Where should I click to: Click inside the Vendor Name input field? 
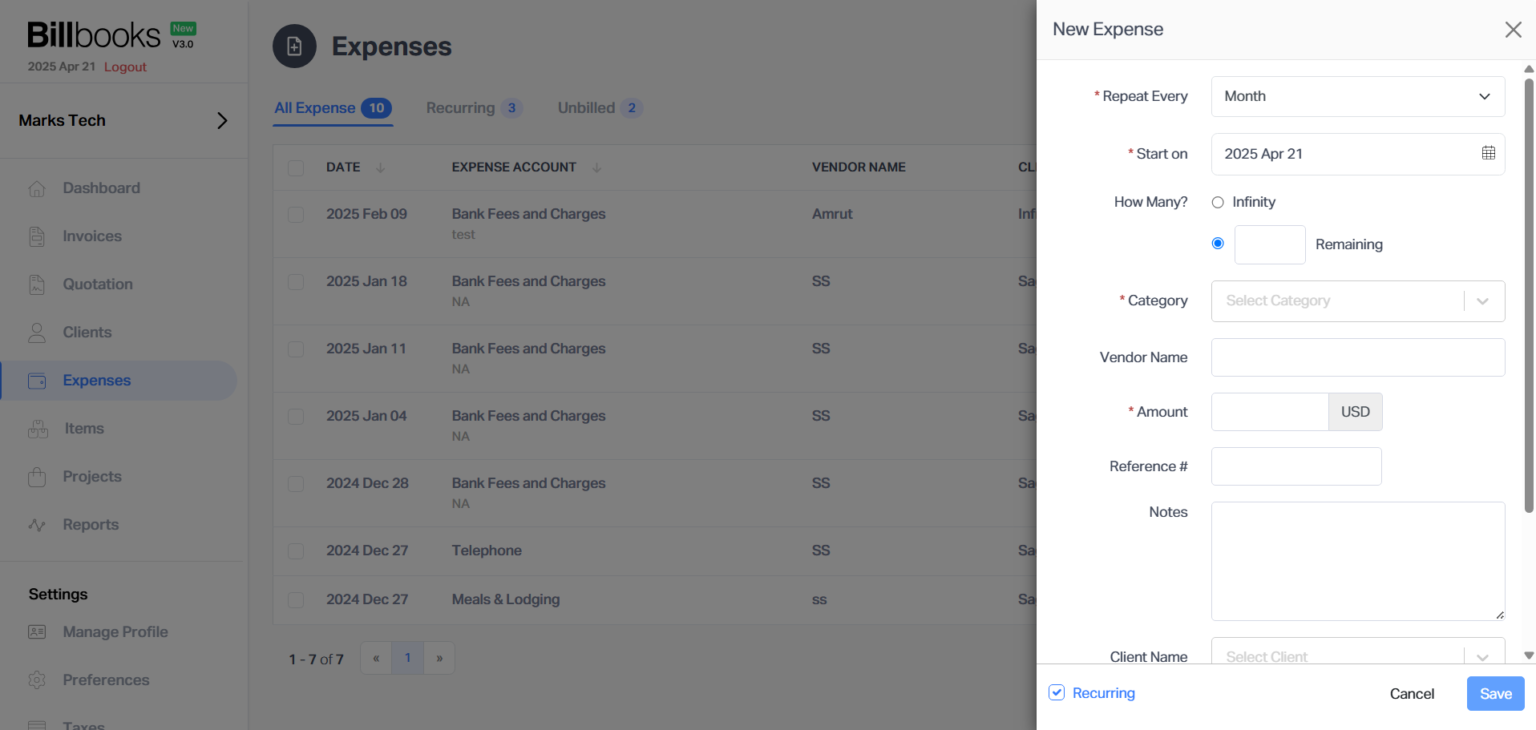(1357, 357)
